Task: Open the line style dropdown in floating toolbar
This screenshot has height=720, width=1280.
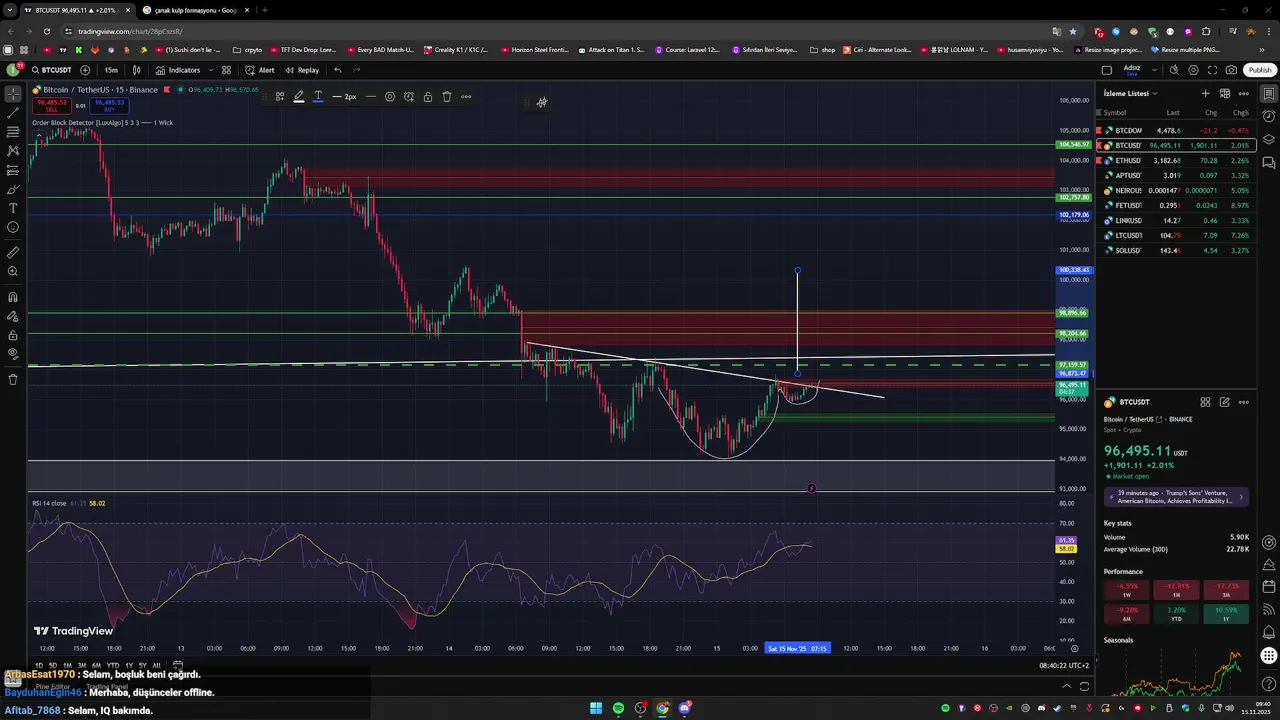Action: point(371,97)
